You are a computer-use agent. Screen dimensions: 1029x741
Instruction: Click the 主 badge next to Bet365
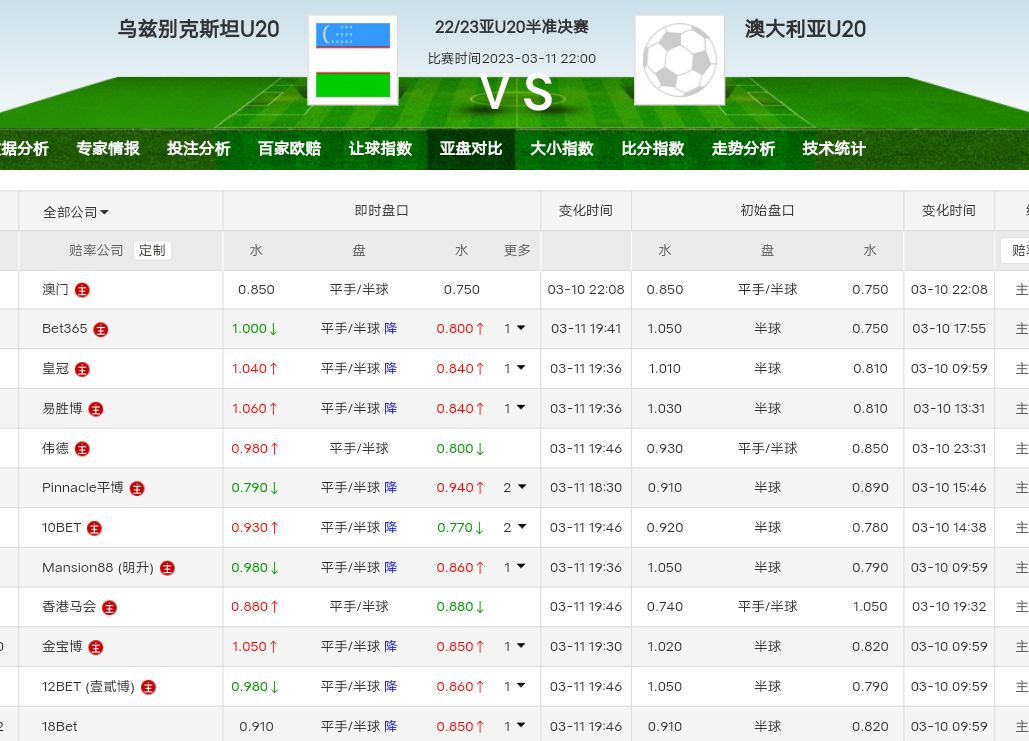[x=101, y=329]
